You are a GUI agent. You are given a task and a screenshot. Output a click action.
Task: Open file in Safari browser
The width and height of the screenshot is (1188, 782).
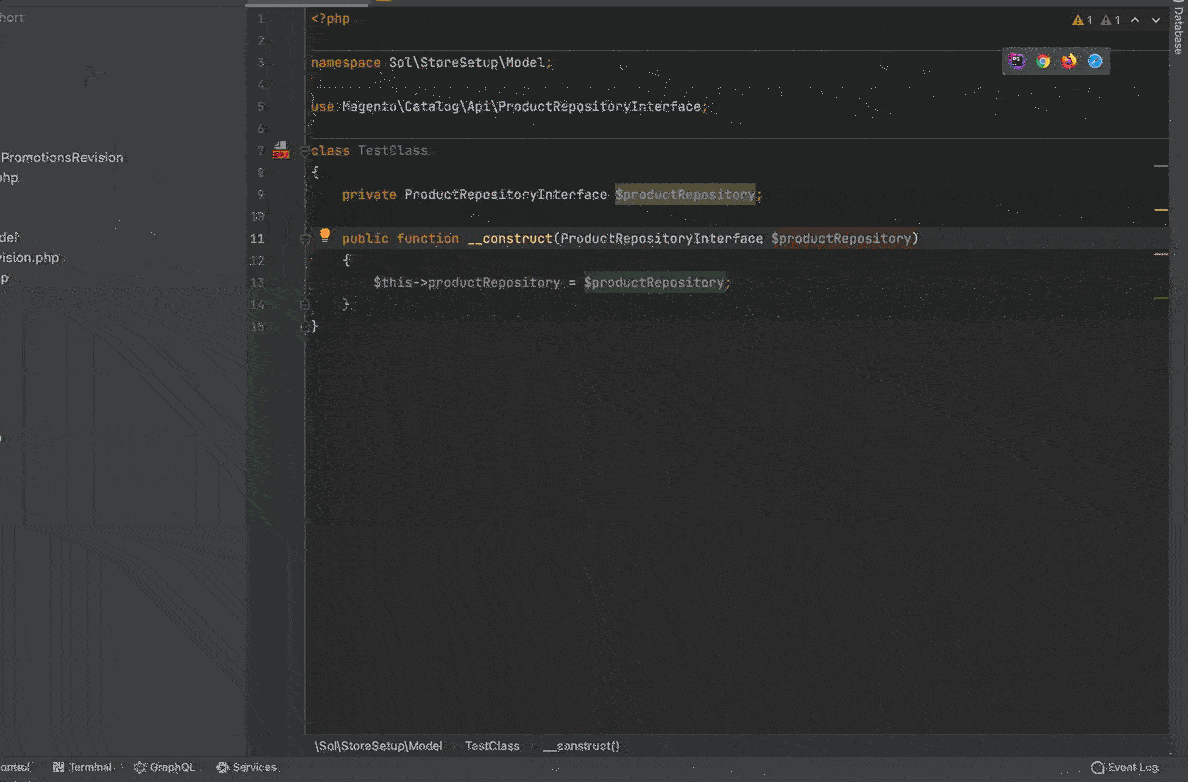coord(1095,61)
